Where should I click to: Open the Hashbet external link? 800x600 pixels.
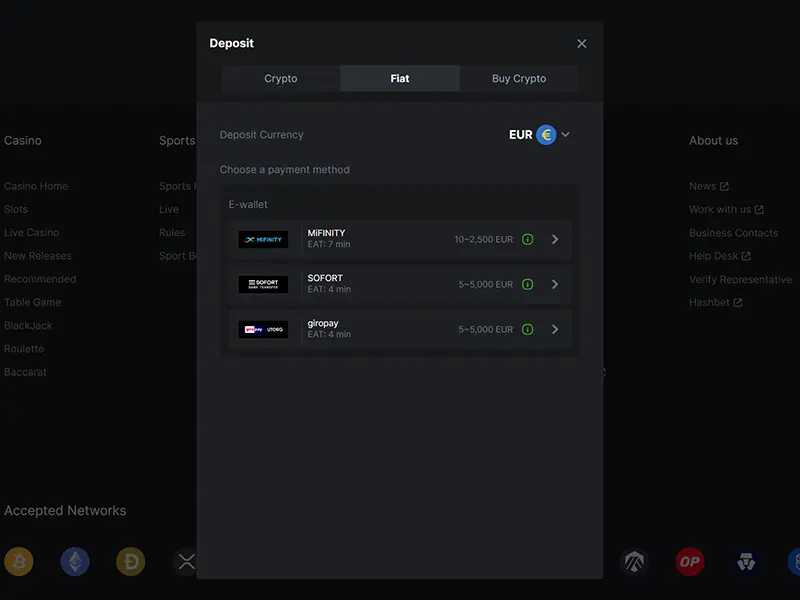715,302
